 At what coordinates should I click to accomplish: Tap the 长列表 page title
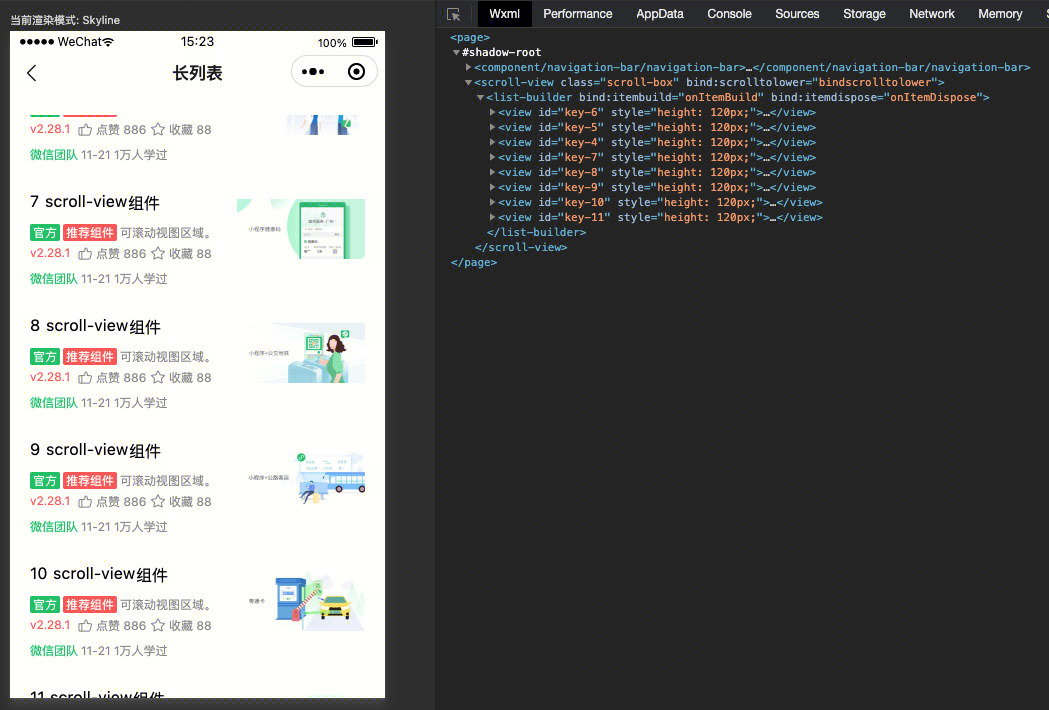tap(197, 73)
